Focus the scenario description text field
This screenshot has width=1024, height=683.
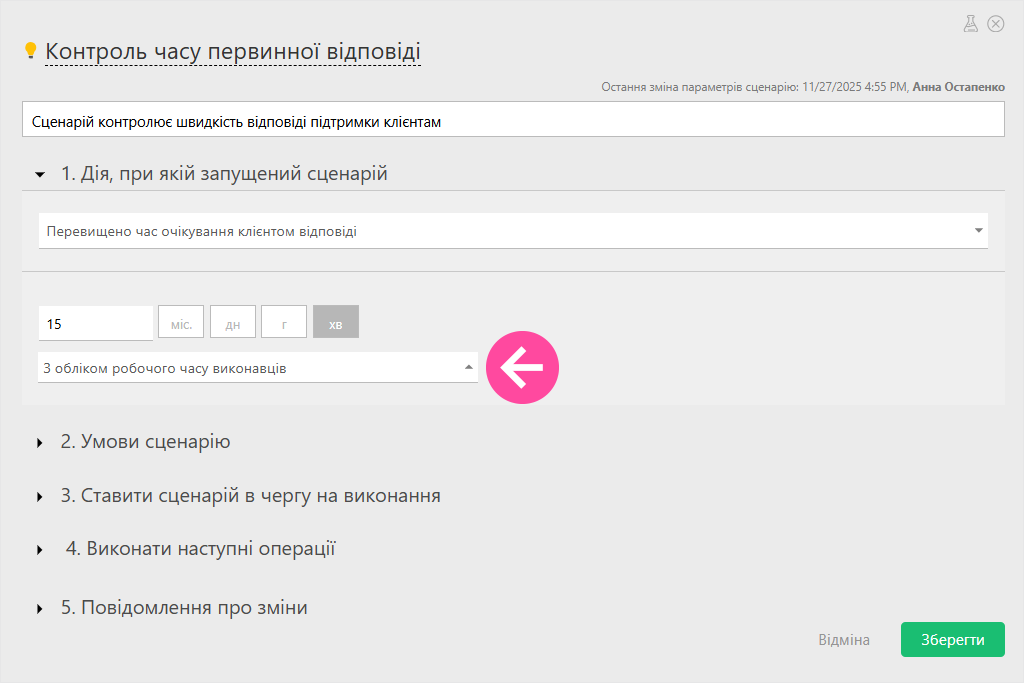pos(512,121)
